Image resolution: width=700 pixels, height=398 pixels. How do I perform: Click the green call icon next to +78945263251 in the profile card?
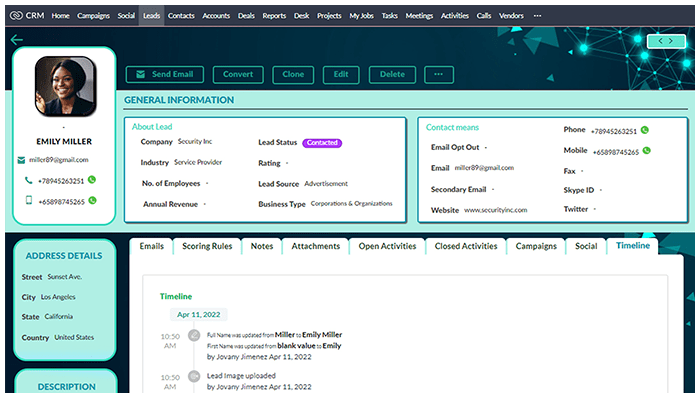click(92, 180)
